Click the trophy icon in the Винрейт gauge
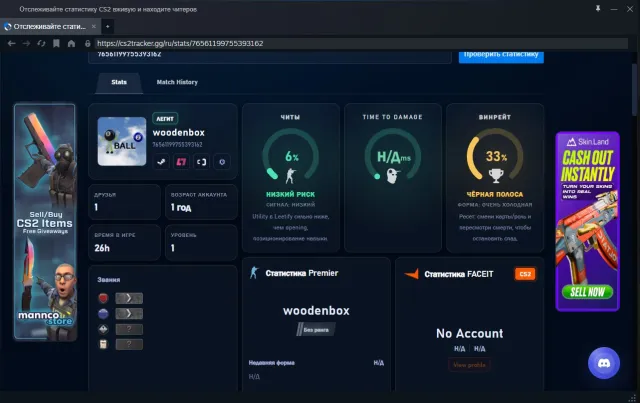Image resolution: width=640 pixels, height=403 pixels. click(x=496, y=176)
